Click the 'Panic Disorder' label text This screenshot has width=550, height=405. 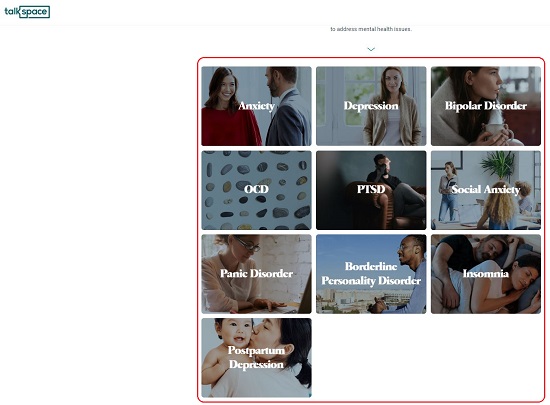tap(256, 273)
